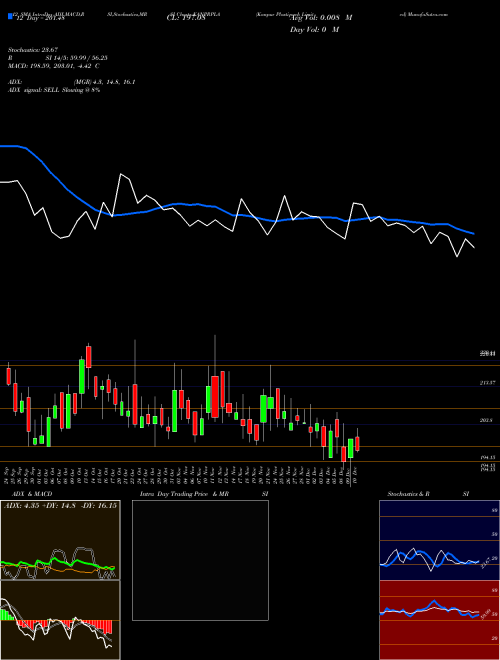Viewport: 500px width, 660px height.
Task: Click the ADX signal SELL text
Action: click(x=54, y=90)
